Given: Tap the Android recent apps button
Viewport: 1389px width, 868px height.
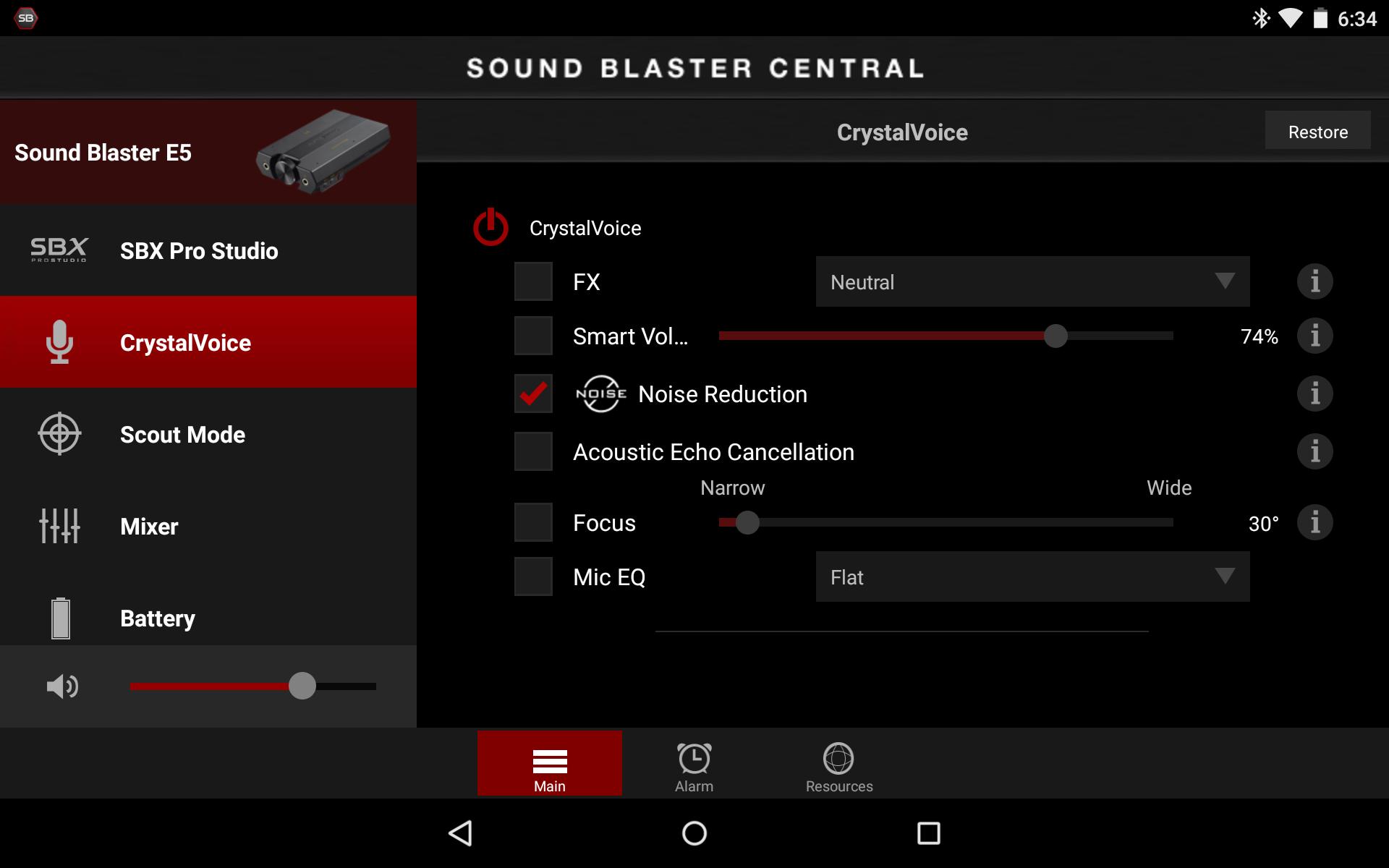Looking at the screenshot, I should point(928,833).
